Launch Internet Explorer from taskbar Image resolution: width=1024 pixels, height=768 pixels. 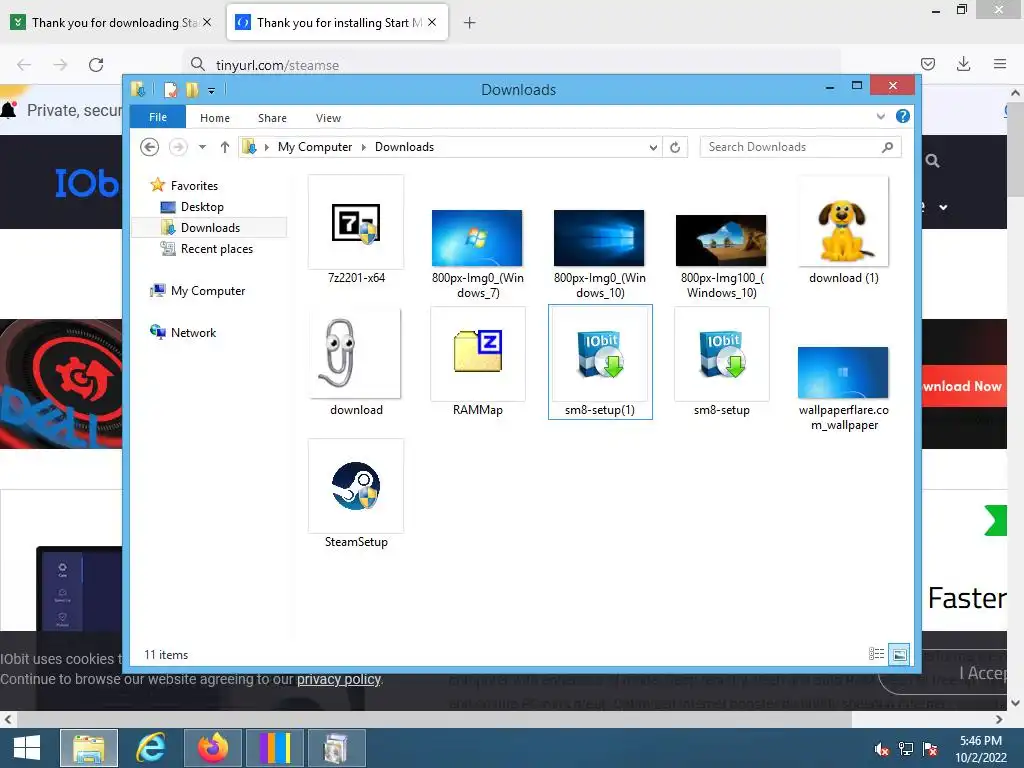coord(150,748)
